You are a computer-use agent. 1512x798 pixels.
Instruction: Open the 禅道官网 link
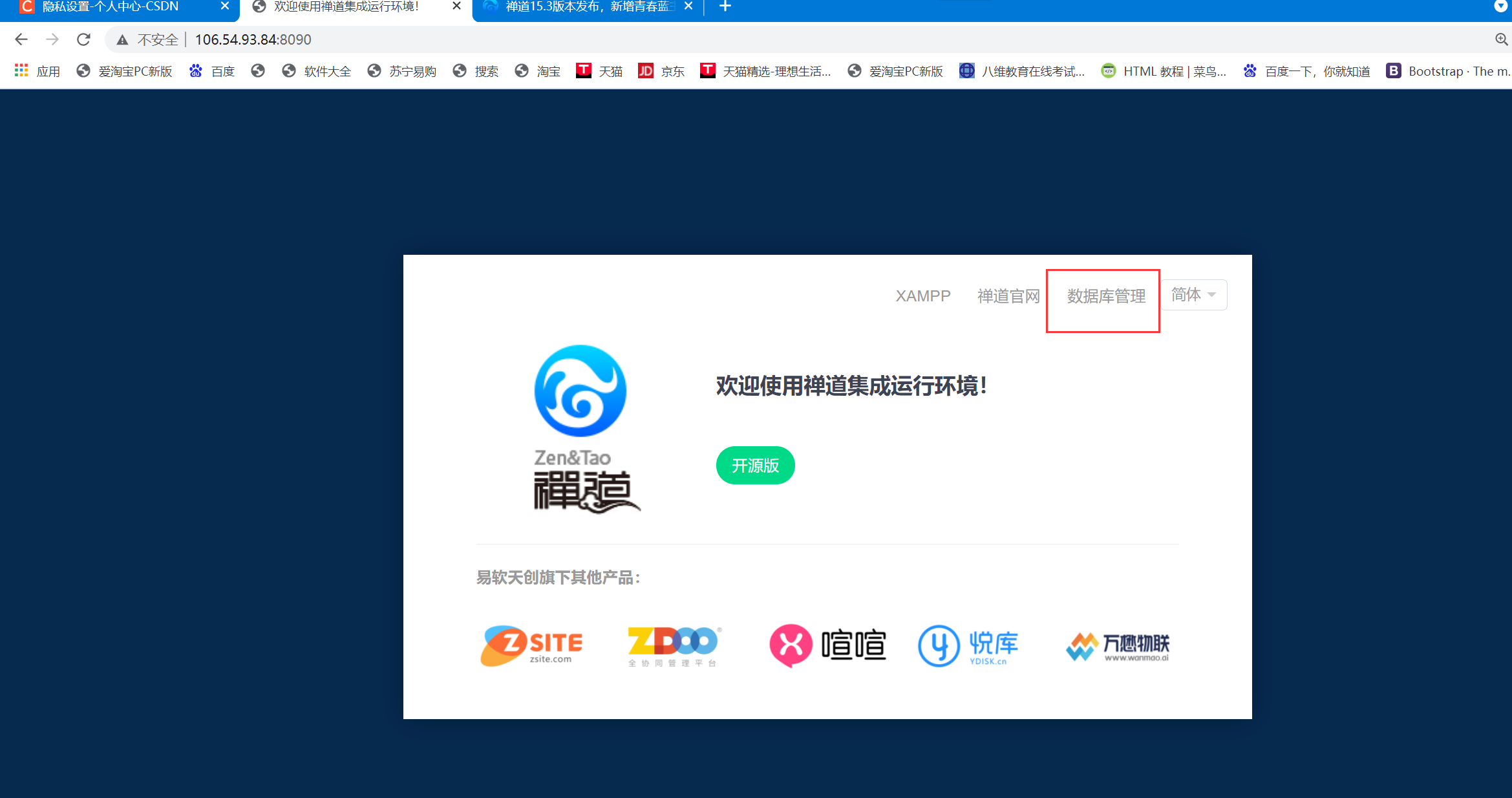click(1008, 296)
